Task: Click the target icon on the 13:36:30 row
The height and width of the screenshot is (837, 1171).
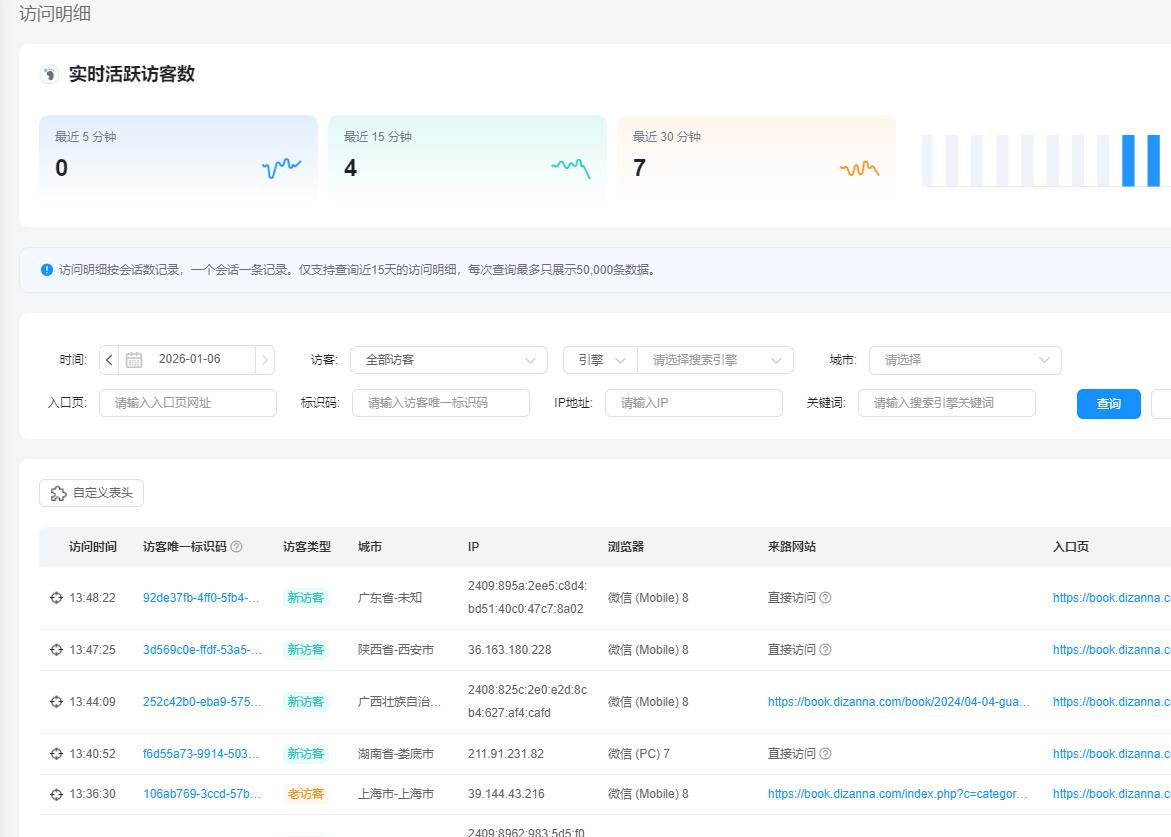Action: pos(56,794)
